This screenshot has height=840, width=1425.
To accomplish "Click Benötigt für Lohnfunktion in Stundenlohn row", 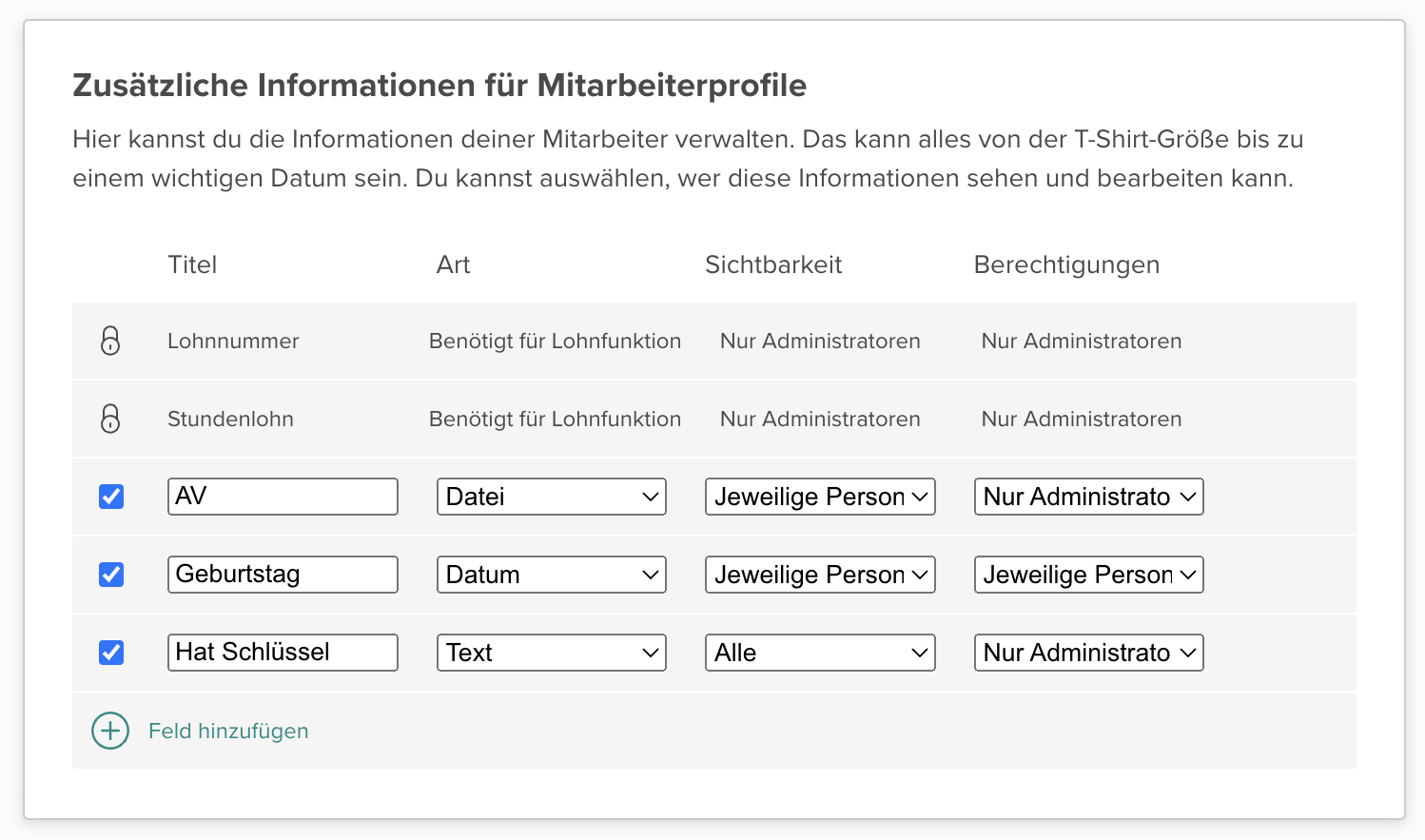I will pos(555,419).
